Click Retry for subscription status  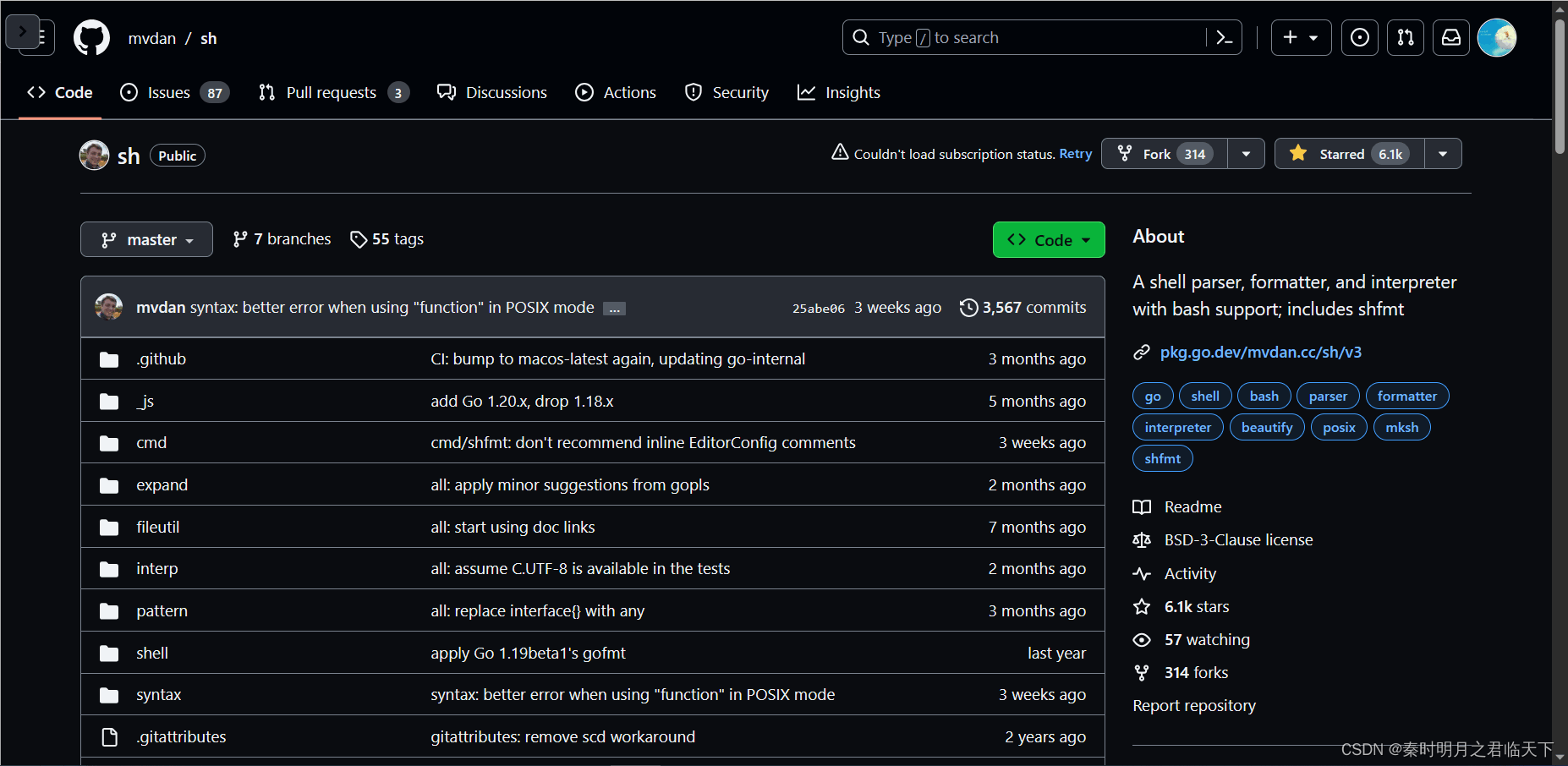tap(1076, 153)
